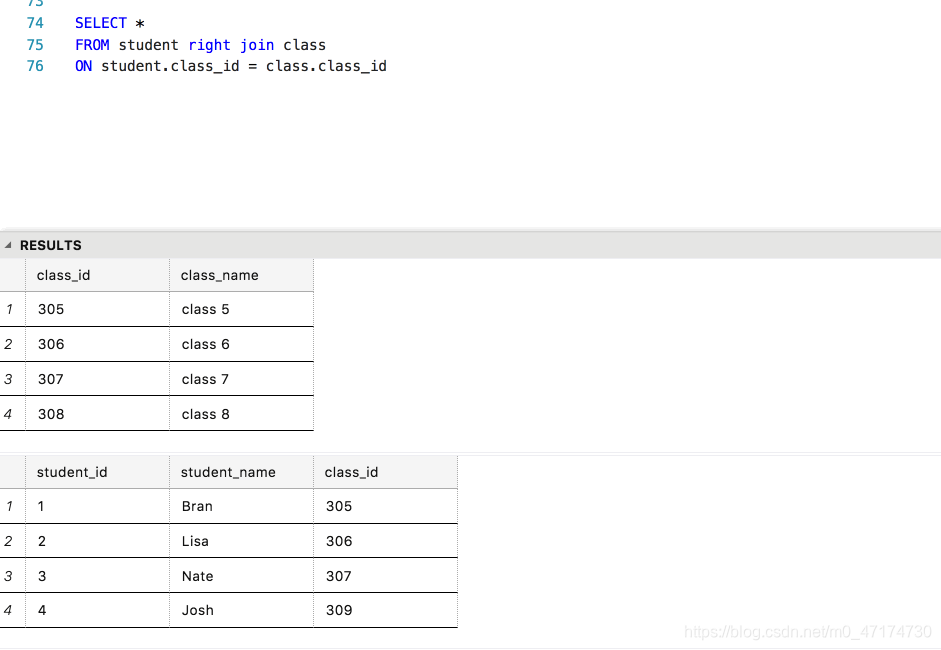941x650 pixels.
Task: Select the 'class 5' cell
Action: 242,310
